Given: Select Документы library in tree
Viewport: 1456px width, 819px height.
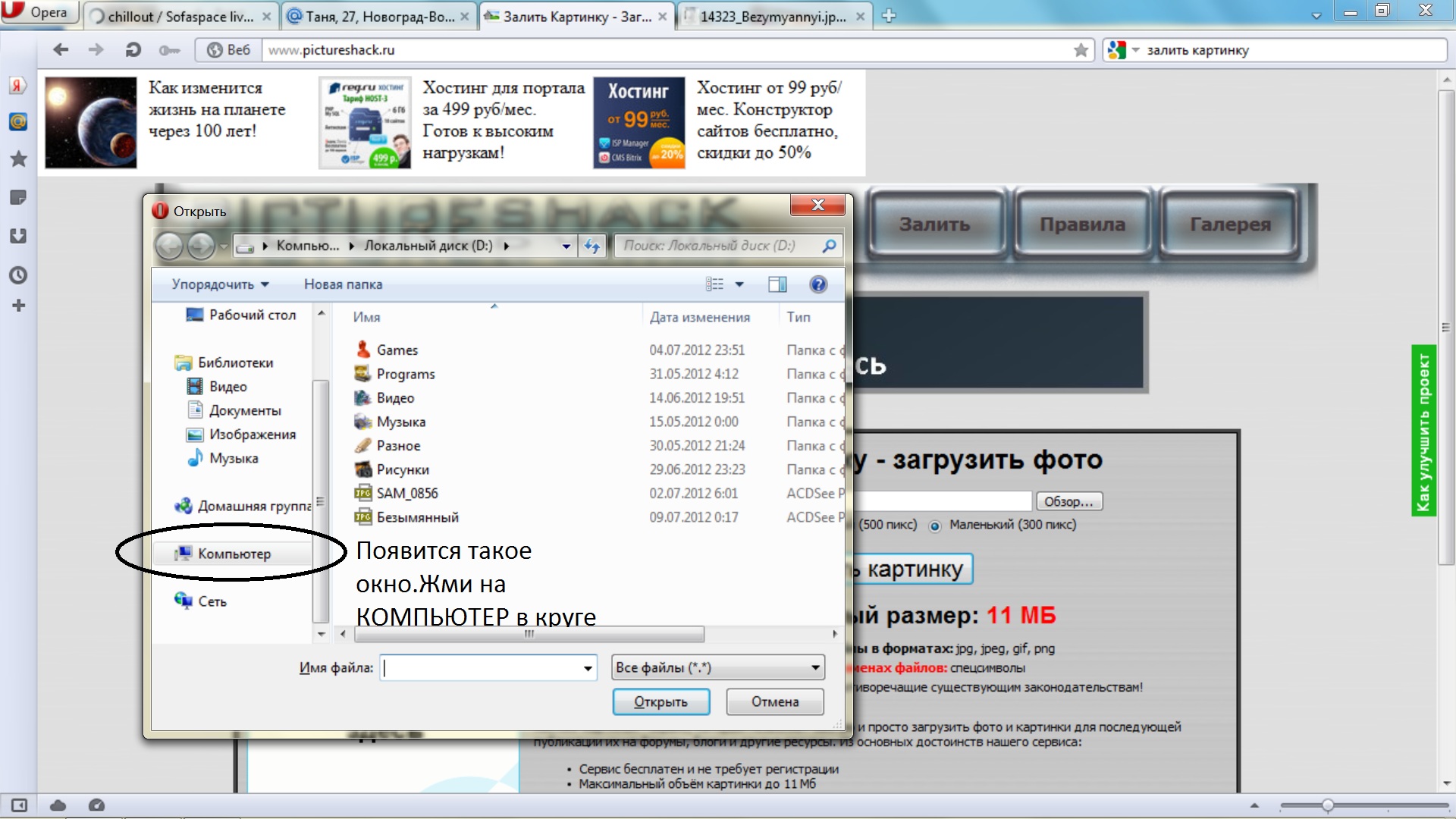Looking at the screenshot, I should coord(234,410).
